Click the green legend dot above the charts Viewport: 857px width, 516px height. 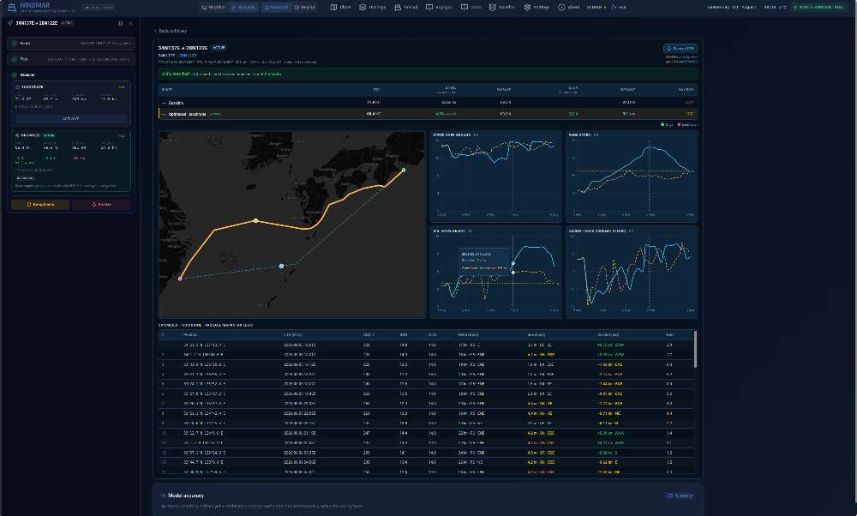[x=663, y=125]
